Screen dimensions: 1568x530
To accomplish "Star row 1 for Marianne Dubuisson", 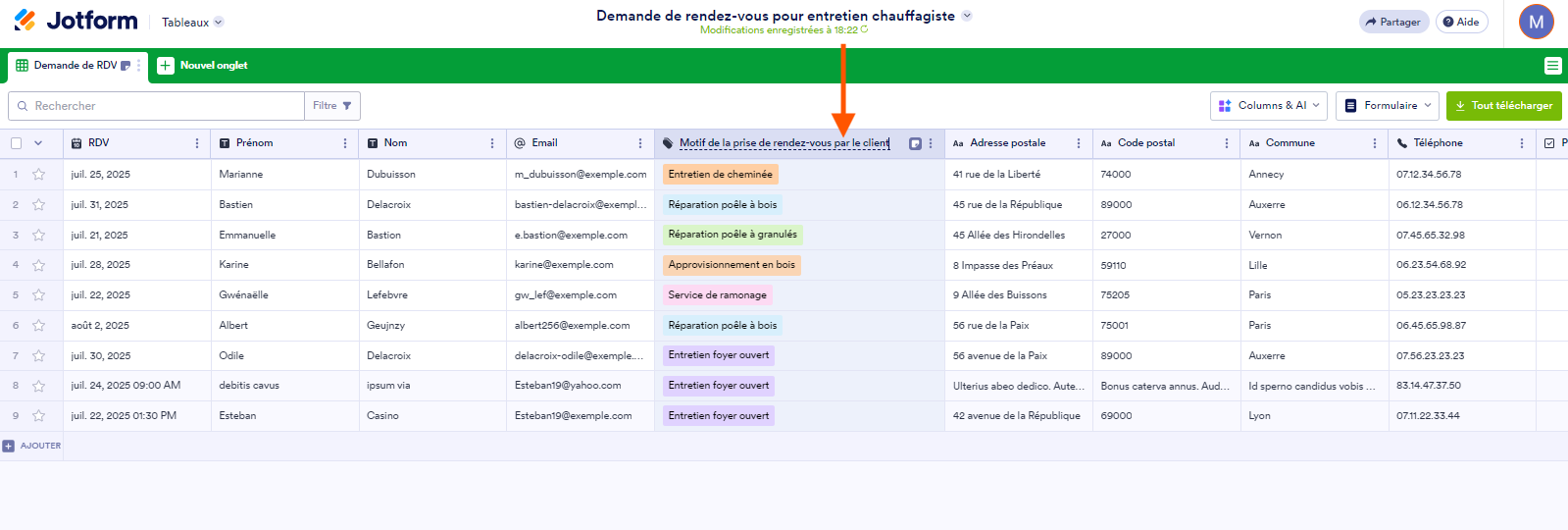I will (39, 175).
